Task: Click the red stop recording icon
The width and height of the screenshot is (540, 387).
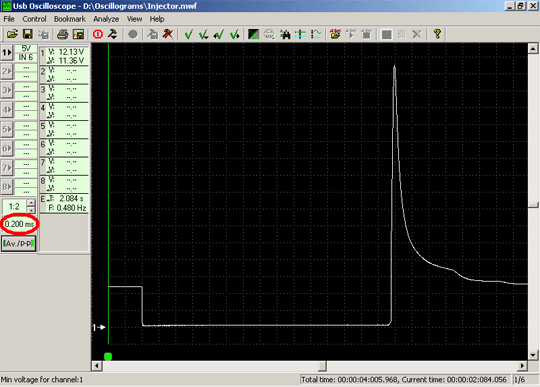Action: click(98, 34)
